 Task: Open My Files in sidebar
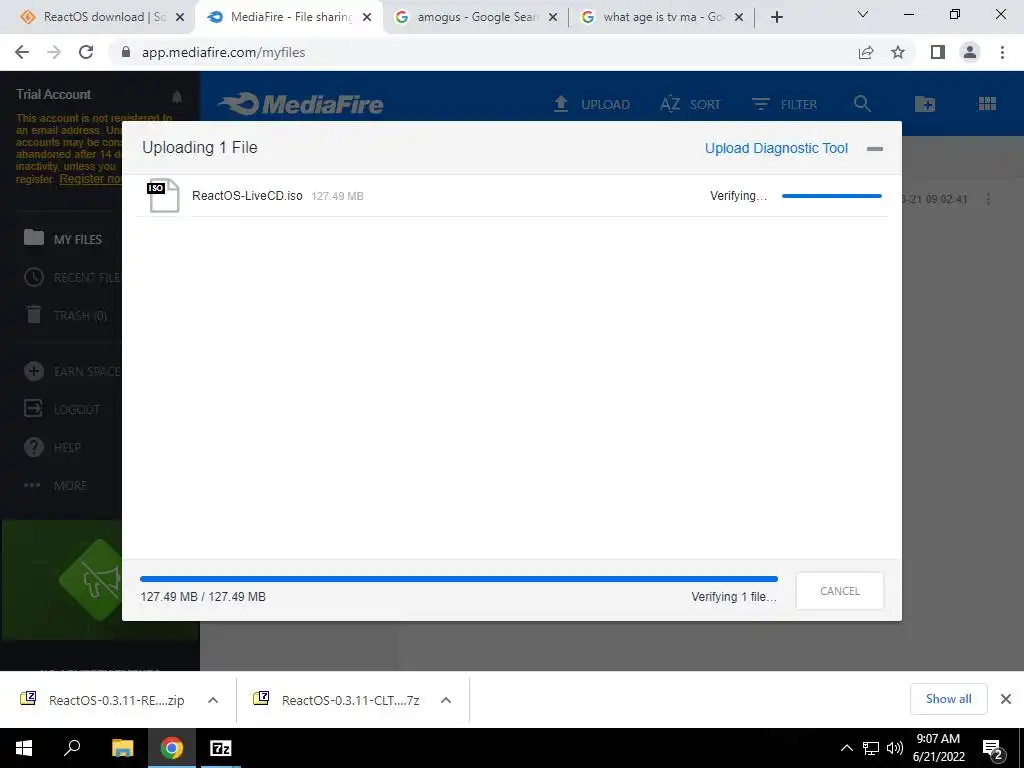(63, 239)
